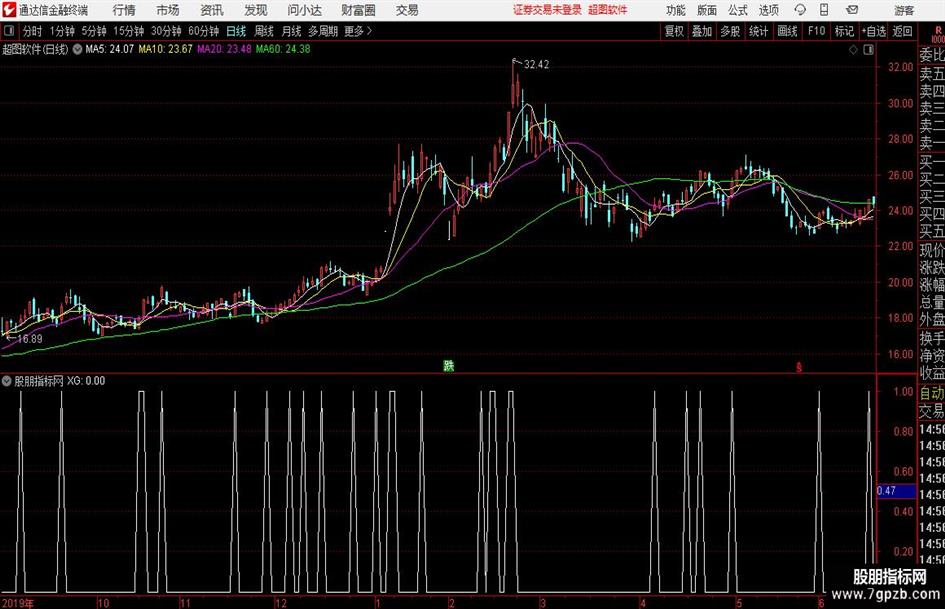Open the 行情 menu

[124, 10]
